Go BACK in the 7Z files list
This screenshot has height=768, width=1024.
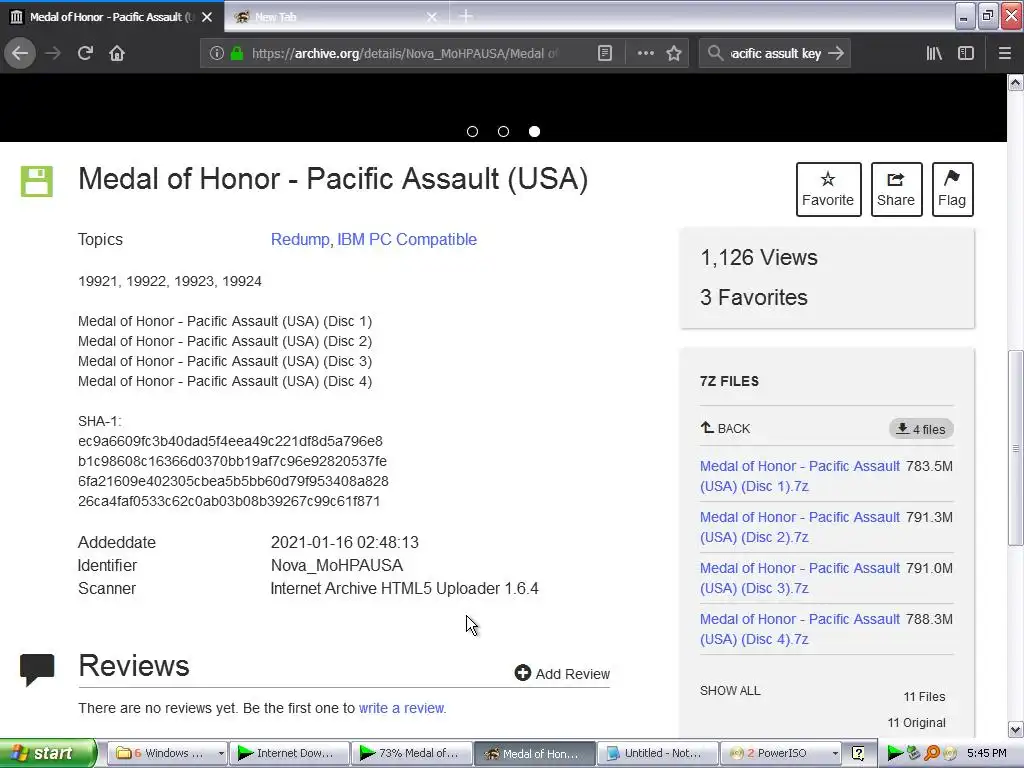725,428
